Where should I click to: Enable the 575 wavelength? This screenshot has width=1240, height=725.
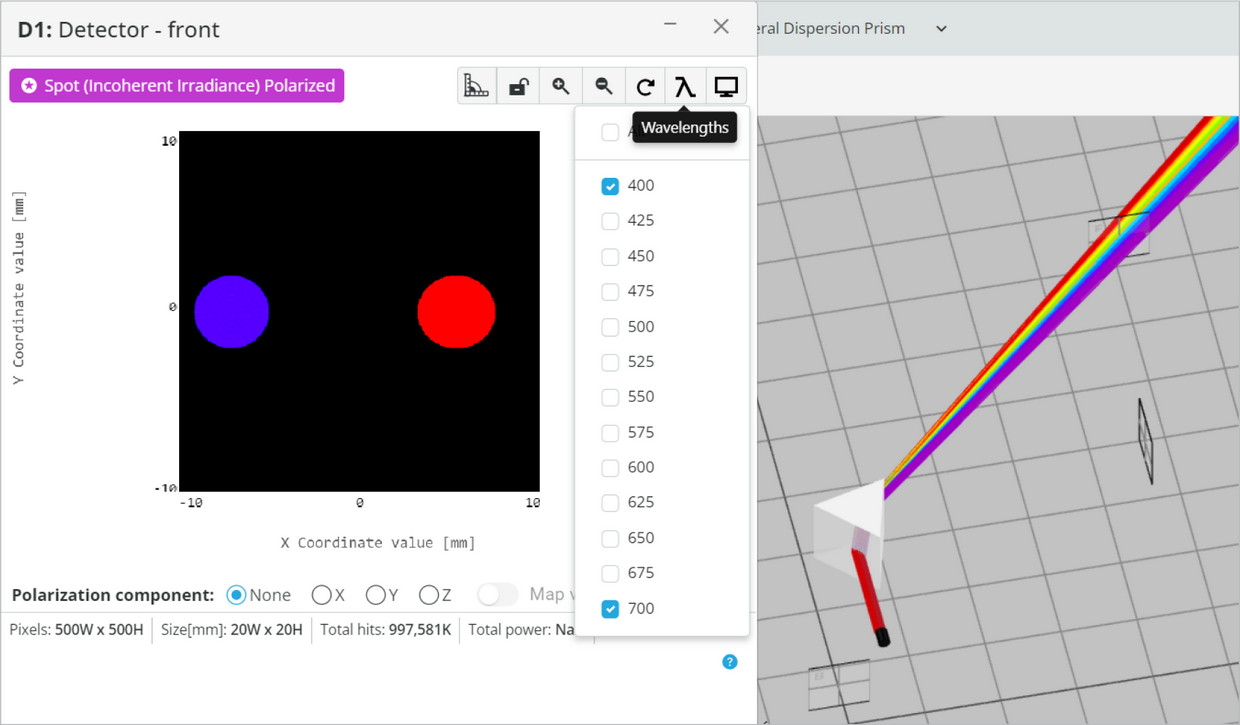(x=610, y=433)
